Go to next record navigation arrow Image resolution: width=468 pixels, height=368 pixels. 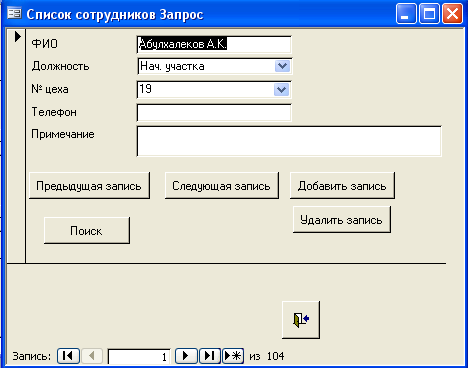tap(186, 356)
